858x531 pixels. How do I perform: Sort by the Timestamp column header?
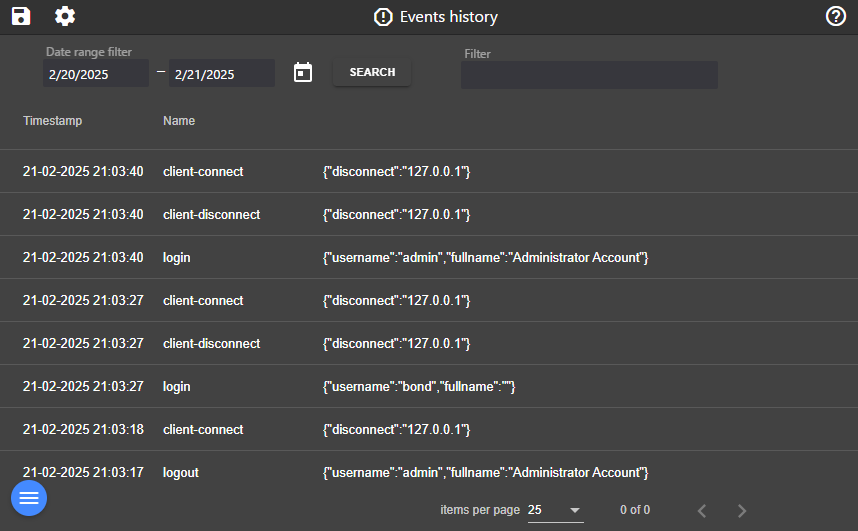tap(53, 121)
